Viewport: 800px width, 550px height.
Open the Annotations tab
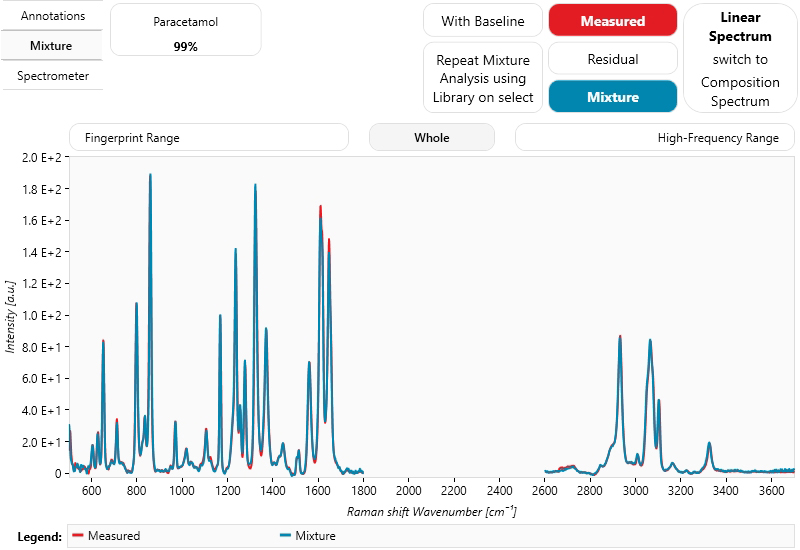click(x=52, y=17)
